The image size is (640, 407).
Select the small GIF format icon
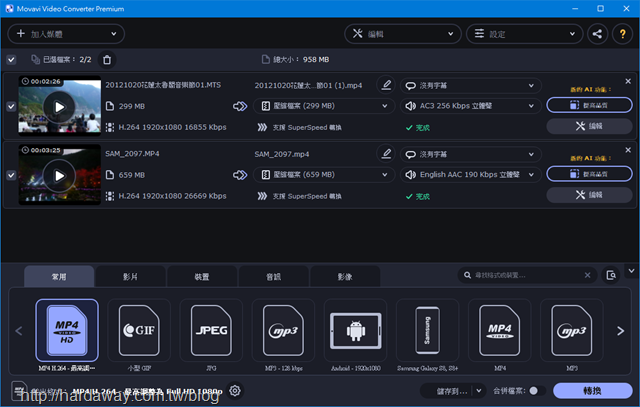coord(139,330)
